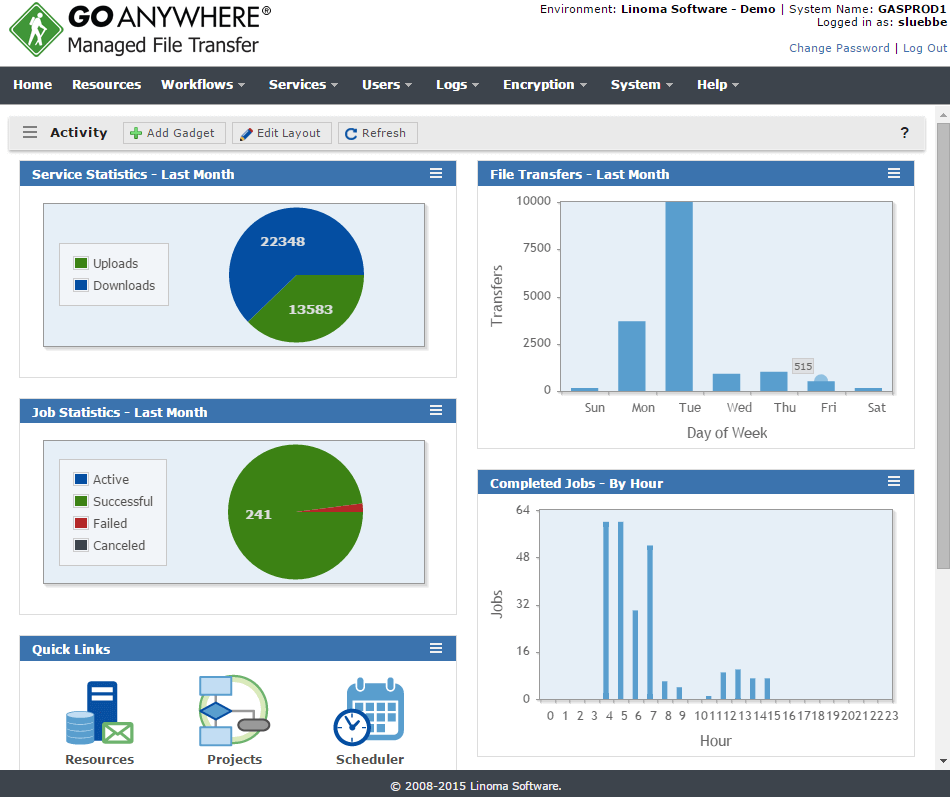
Task: Click the Log Out link
Action: pos(924,48)
